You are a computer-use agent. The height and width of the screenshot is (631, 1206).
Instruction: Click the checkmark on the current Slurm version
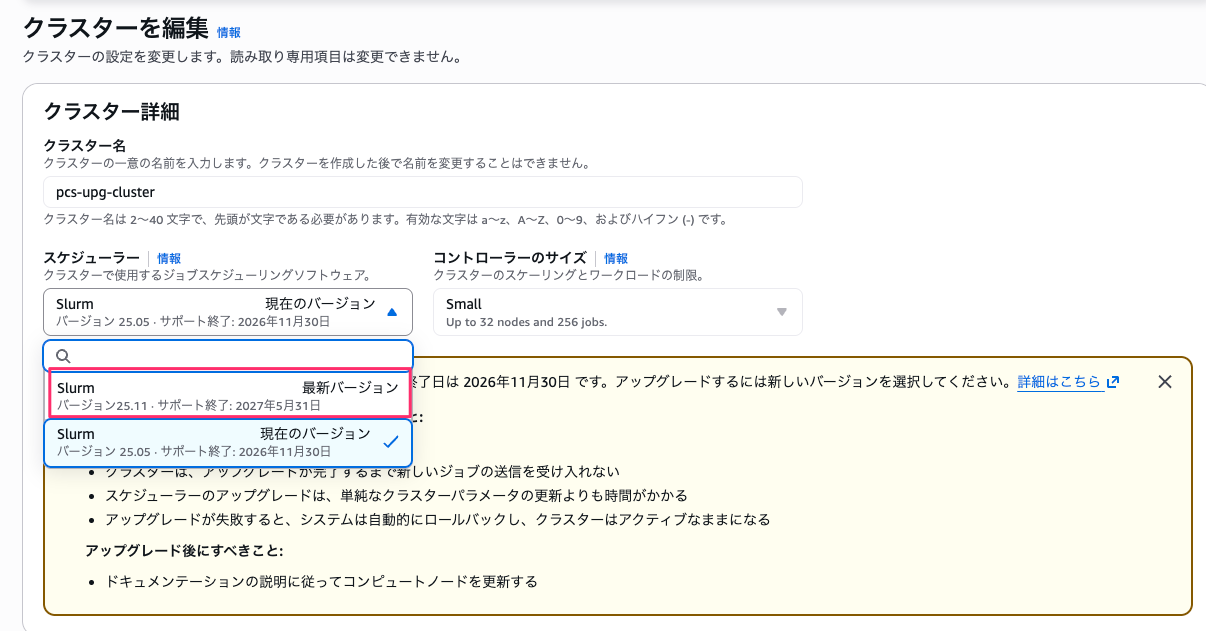pyautogui.click(x=391, y=441)
